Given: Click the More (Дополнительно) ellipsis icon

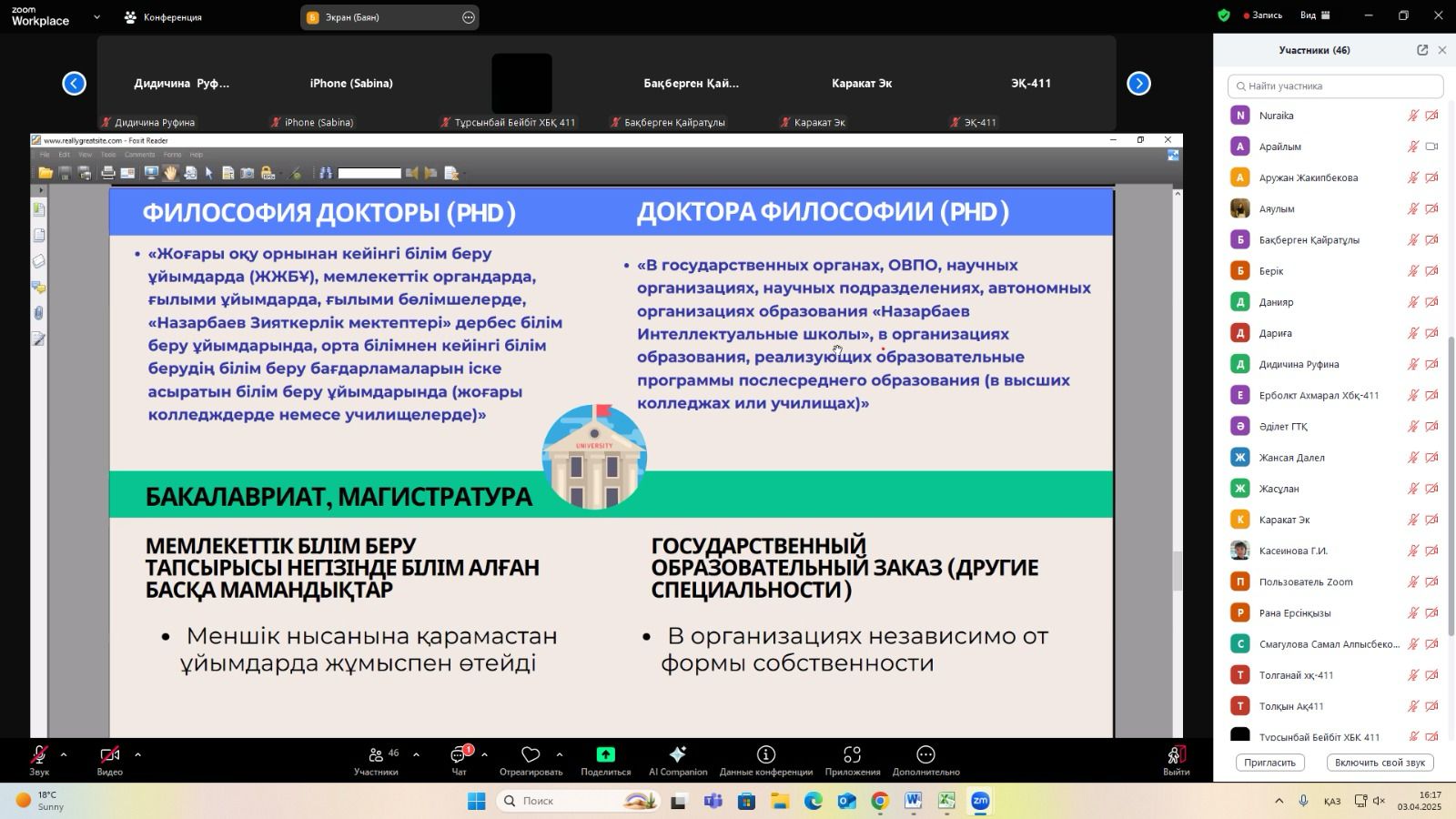Looking at the screenshot, I should tap(925, 755).
